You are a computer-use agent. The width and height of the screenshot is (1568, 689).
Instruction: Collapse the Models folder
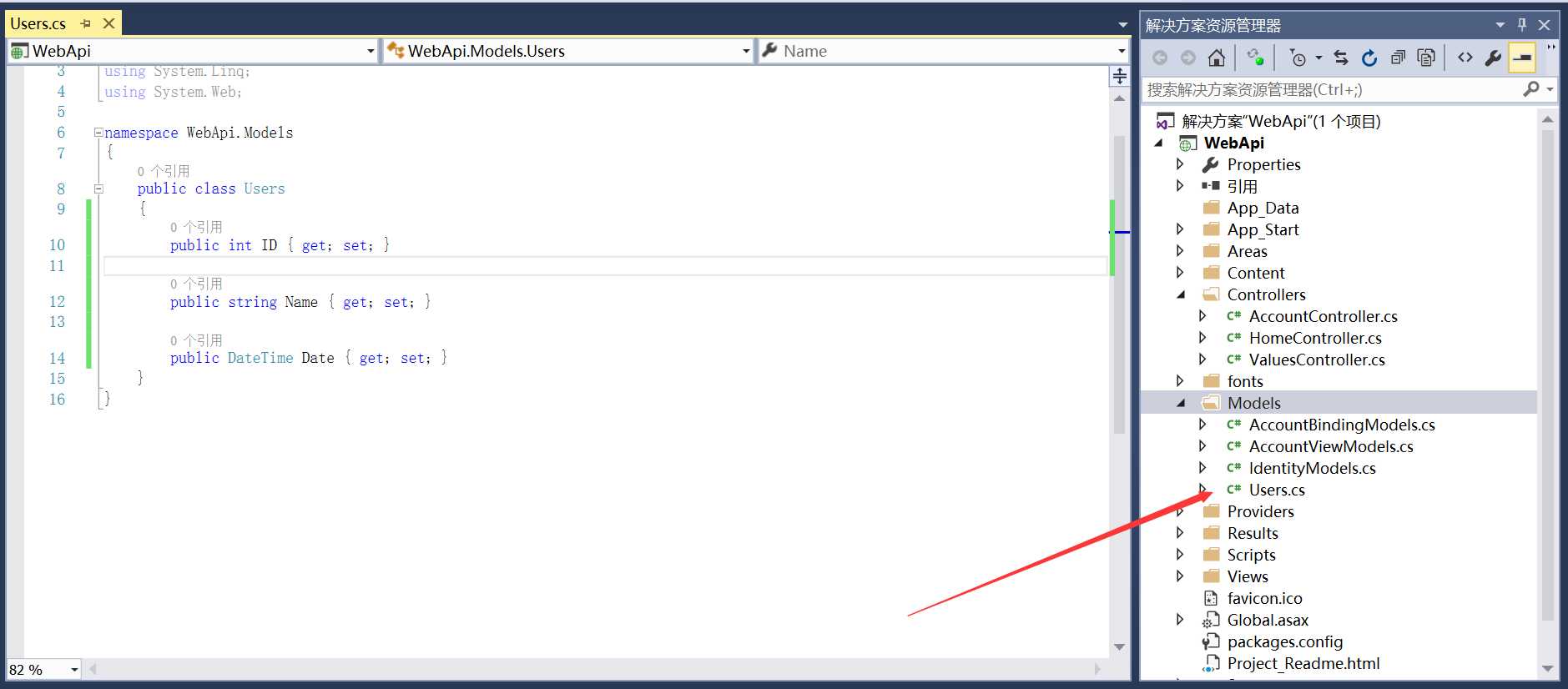1181,403
